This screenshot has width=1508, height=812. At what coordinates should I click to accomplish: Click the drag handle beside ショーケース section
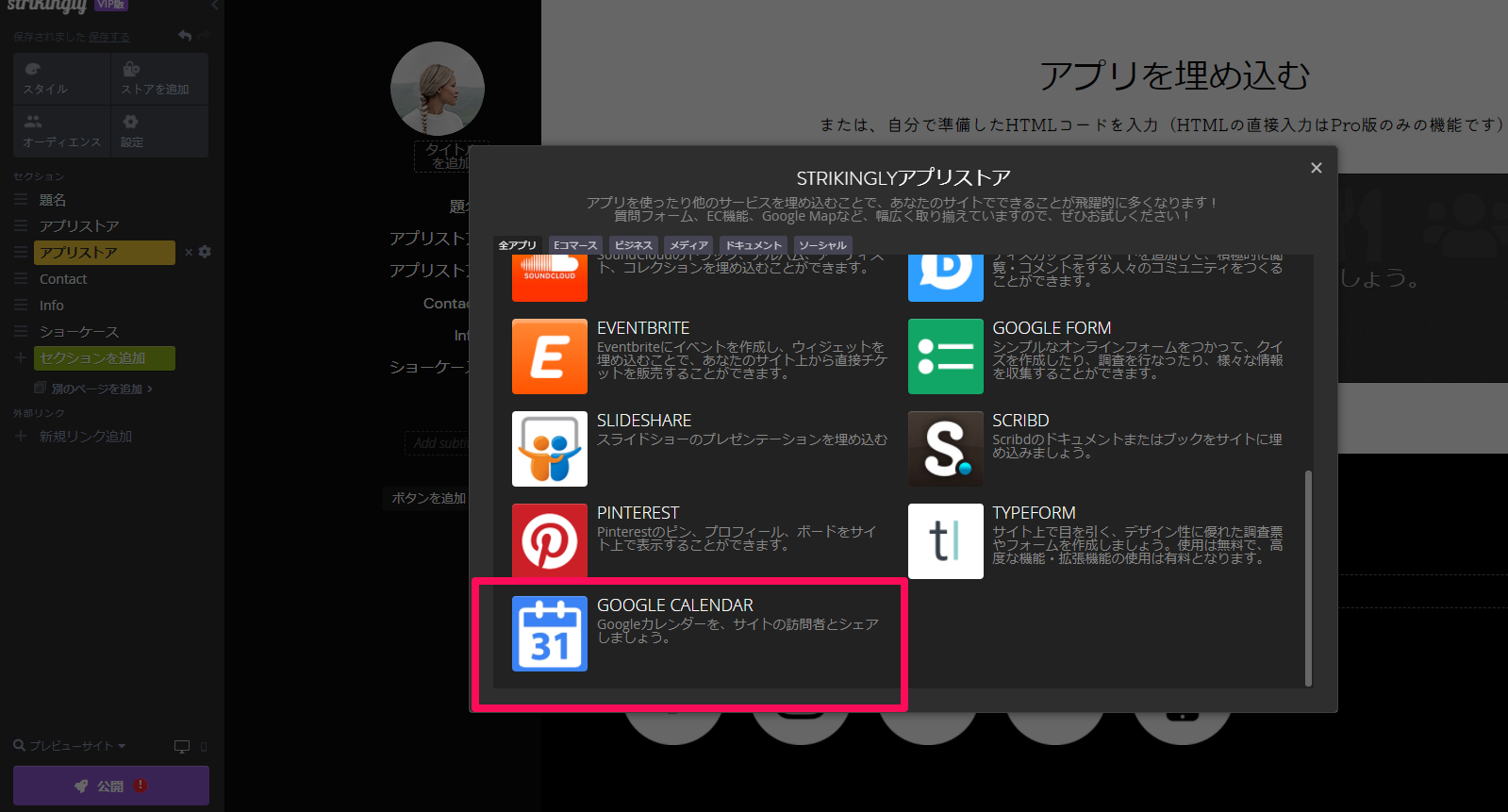tap(21, 332)
